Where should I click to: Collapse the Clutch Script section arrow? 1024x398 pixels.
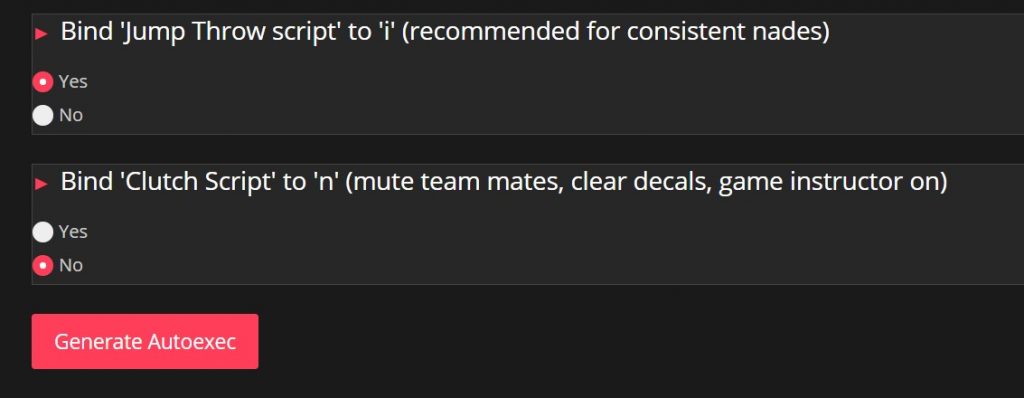point(42,184)
